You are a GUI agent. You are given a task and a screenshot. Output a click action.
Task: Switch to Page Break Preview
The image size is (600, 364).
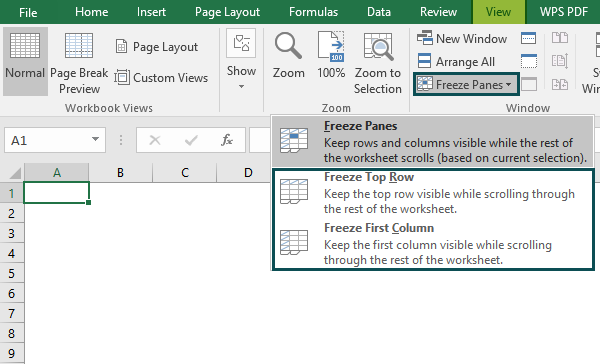point(79,63)
